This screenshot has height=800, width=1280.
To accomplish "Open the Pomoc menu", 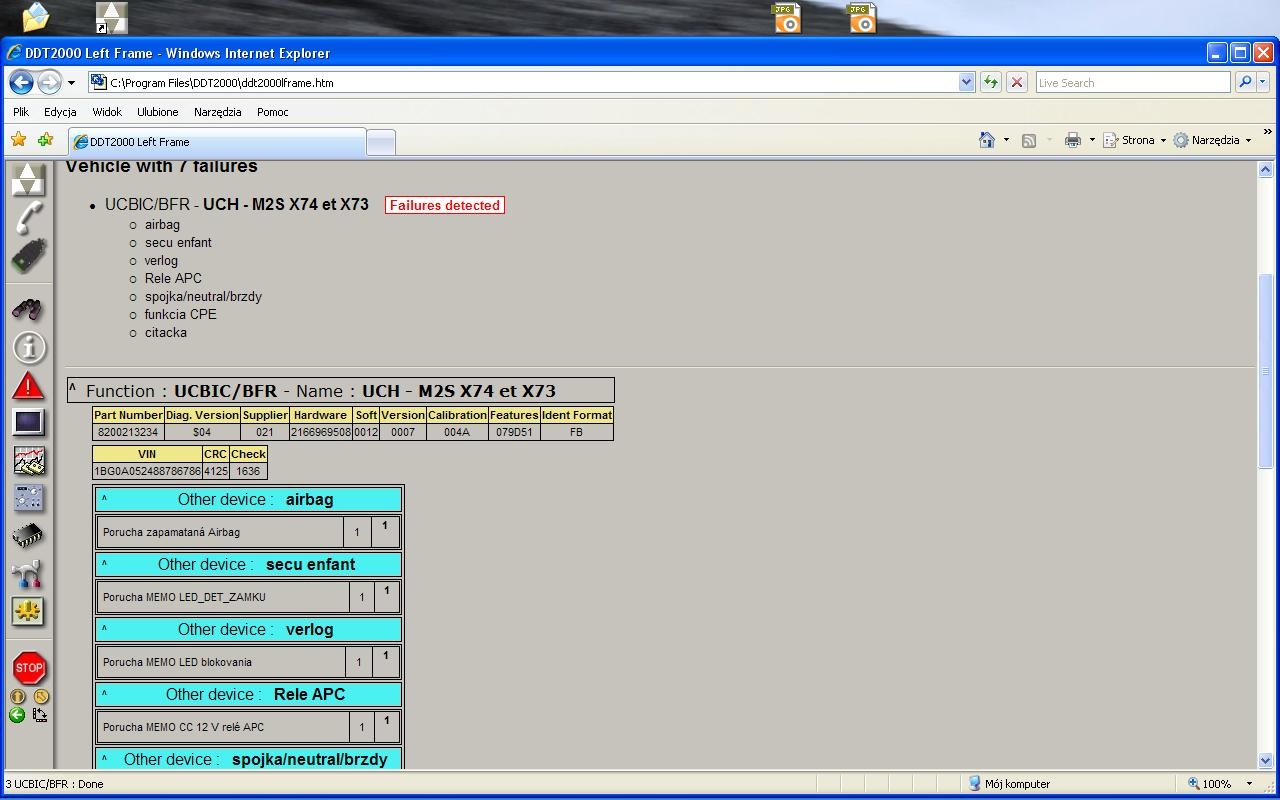I will 272,112.
